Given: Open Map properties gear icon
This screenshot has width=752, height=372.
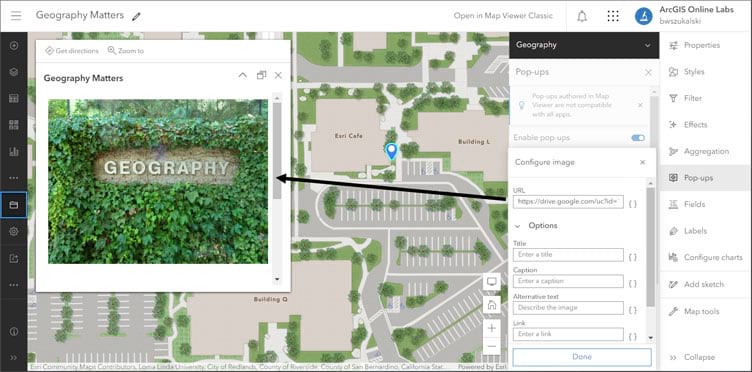Looking at the screenshot, I should [14, 232].
